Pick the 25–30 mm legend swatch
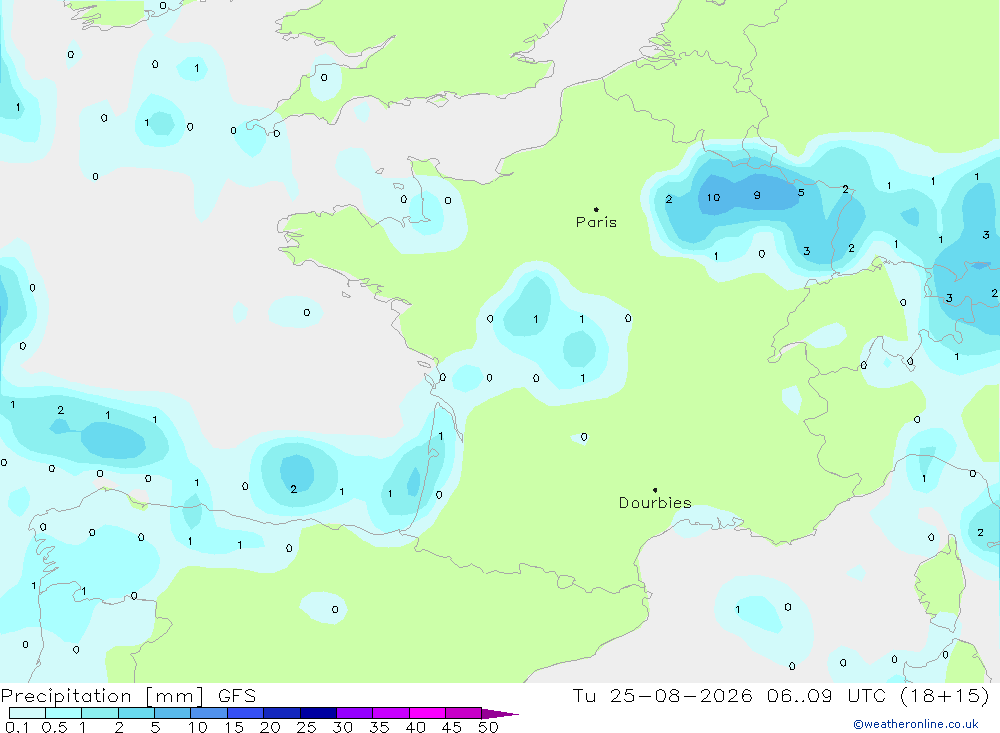The image size is (1000, 733). (318, 713)
